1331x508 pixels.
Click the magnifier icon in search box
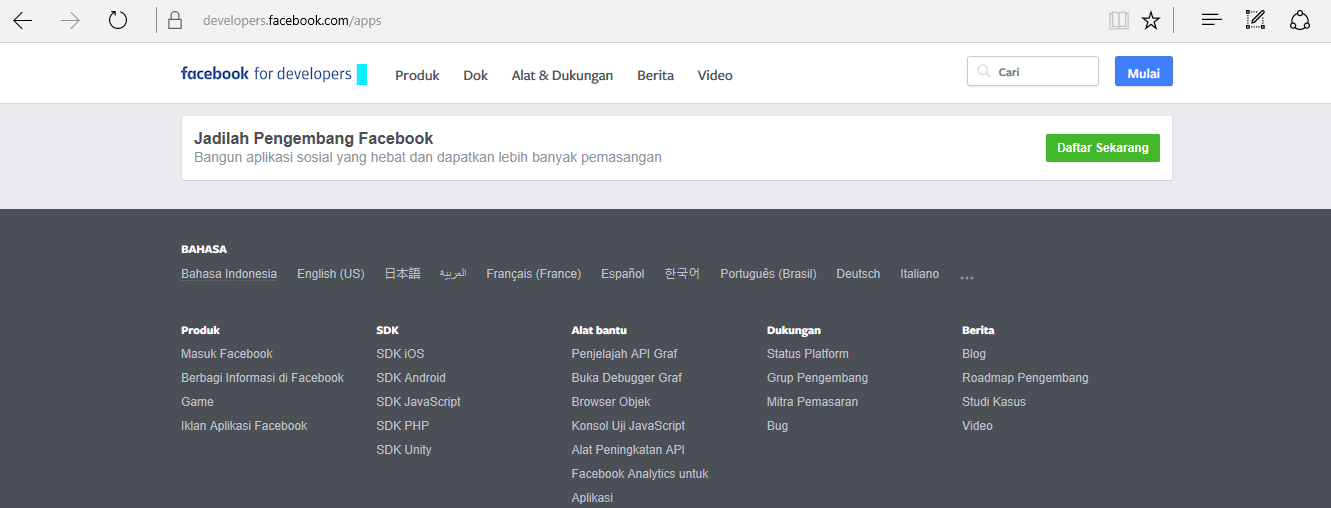pos(984,72)
